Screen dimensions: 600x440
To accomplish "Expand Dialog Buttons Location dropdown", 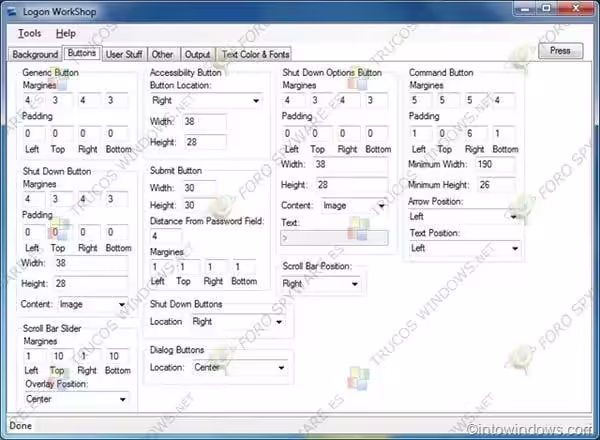I will tap(240, 368).
